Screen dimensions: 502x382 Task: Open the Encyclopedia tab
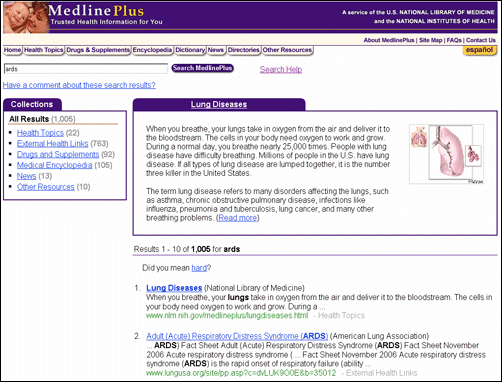click(152, 50)
